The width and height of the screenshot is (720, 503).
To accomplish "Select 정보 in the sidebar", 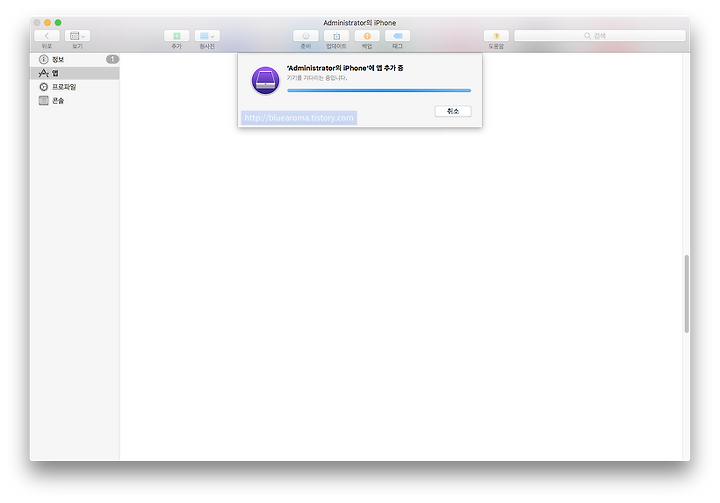I will 75,59.
